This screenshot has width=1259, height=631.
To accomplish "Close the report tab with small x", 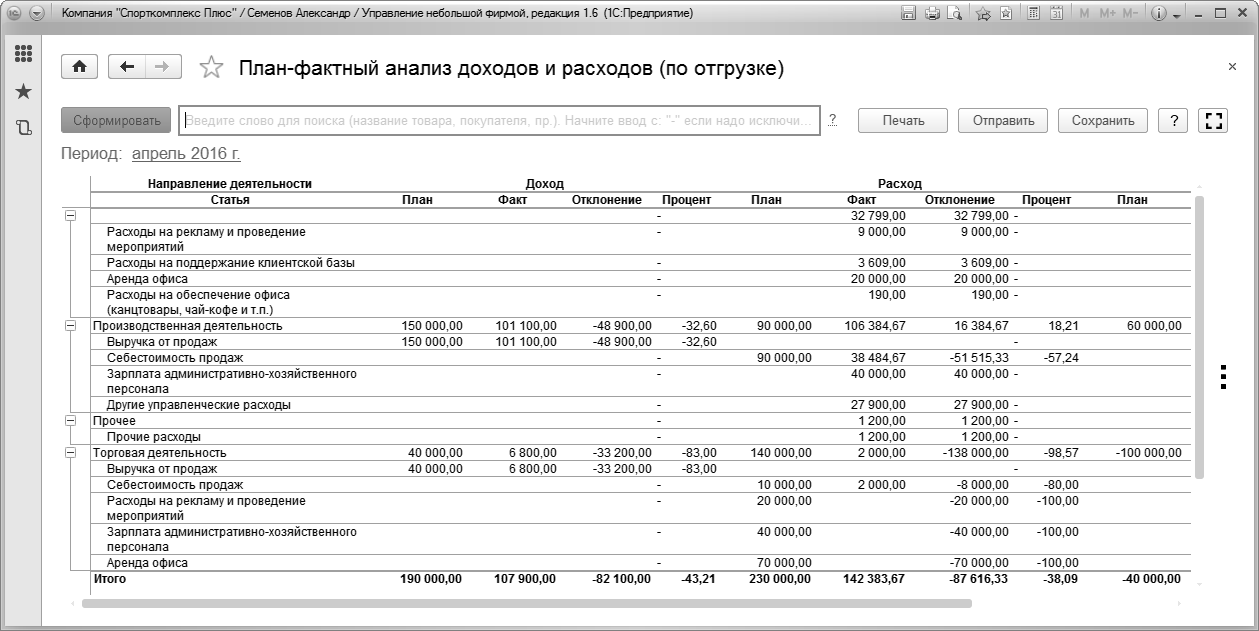I will [x=1232, y=66].
